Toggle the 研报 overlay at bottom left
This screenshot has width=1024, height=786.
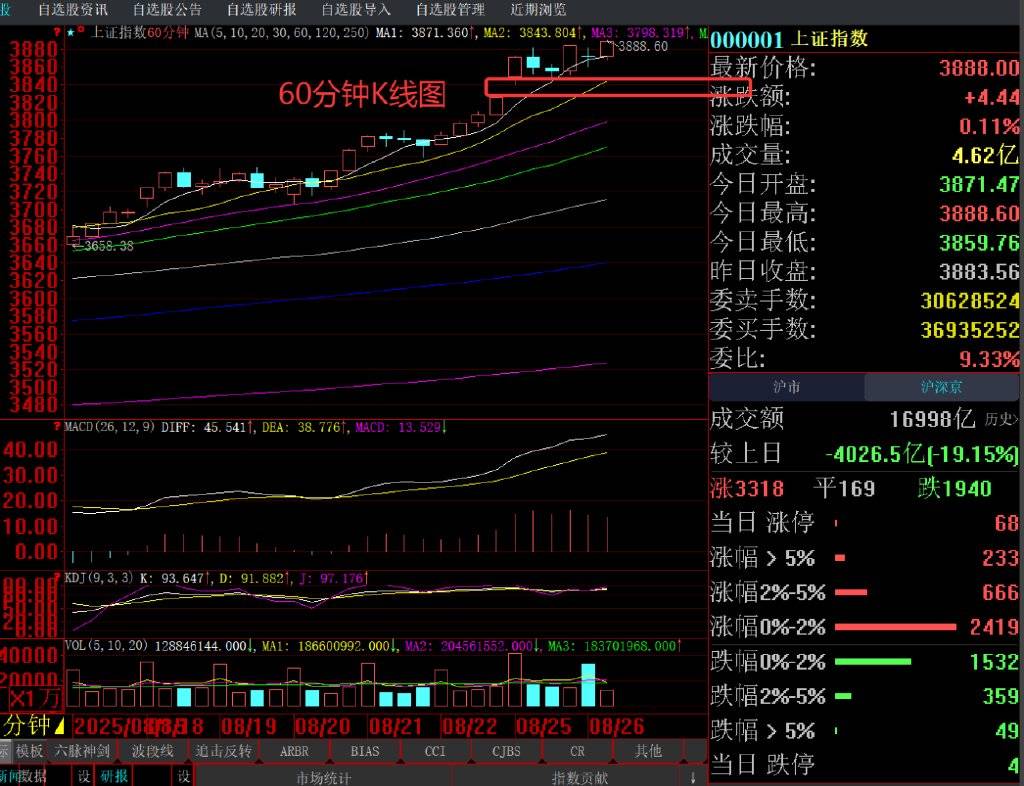click(113, 776)
